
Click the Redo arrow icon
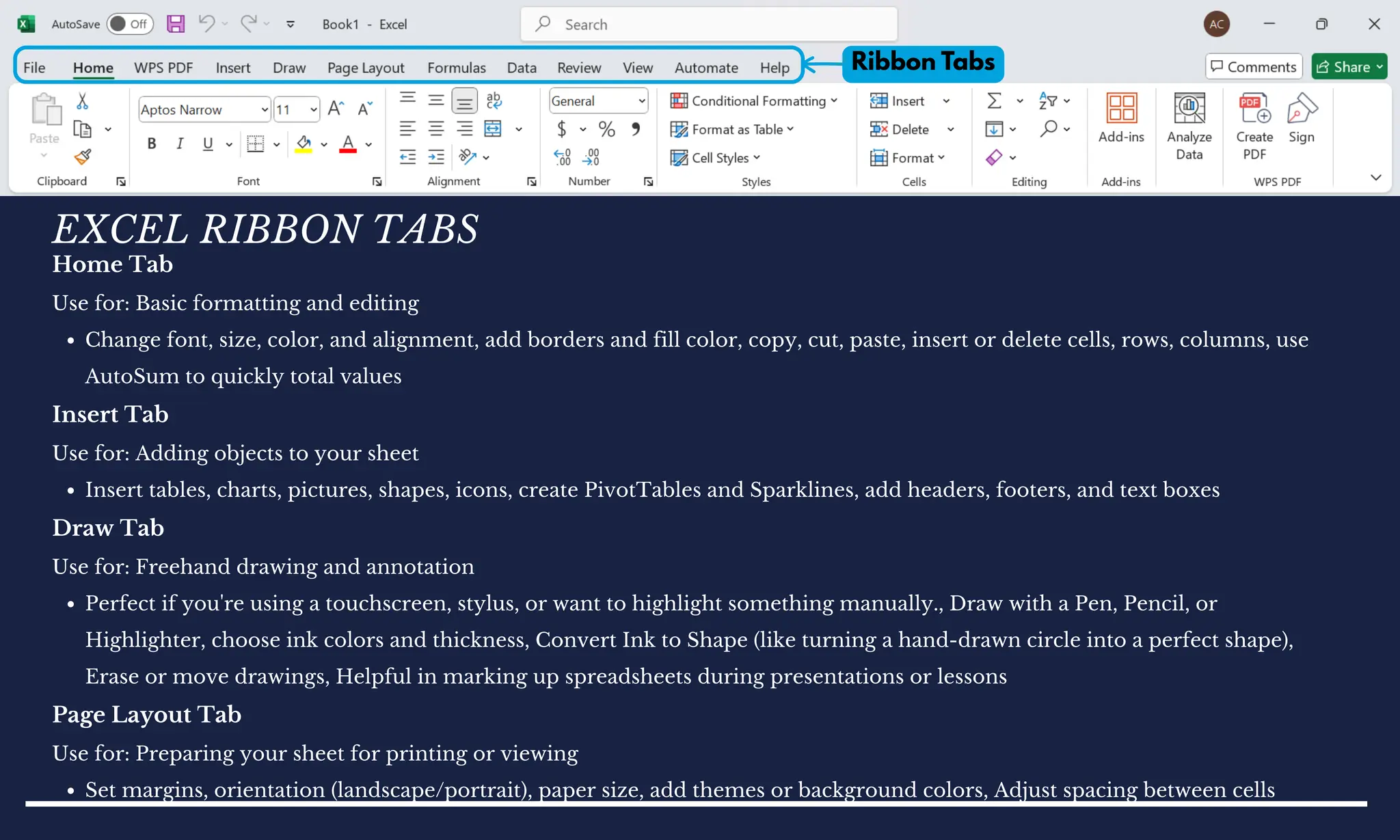pyautogui.click(x=249, y=23)
